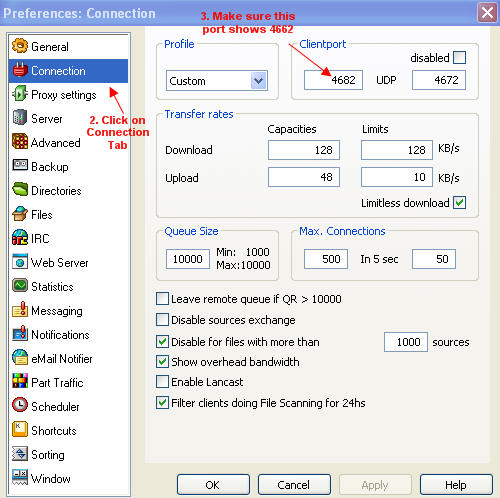This screenshot has height=498, width=500.
Task: Check Disable sources exchange option
Action: pos(162,320)
